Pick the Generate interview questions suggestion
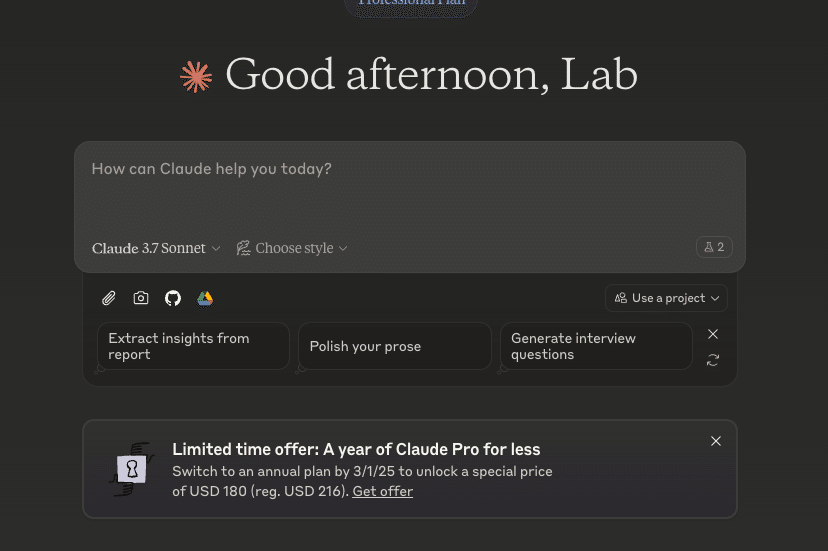This screenshot has height=551, width=828. tap(596, 346)
